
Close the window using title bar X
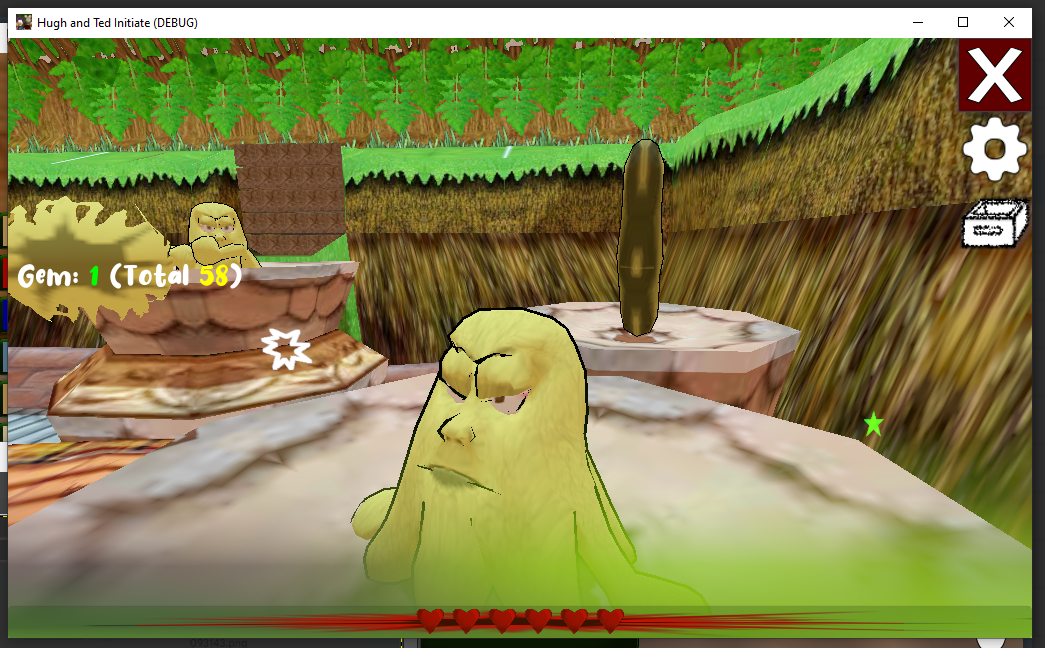tap(1009, 22)
